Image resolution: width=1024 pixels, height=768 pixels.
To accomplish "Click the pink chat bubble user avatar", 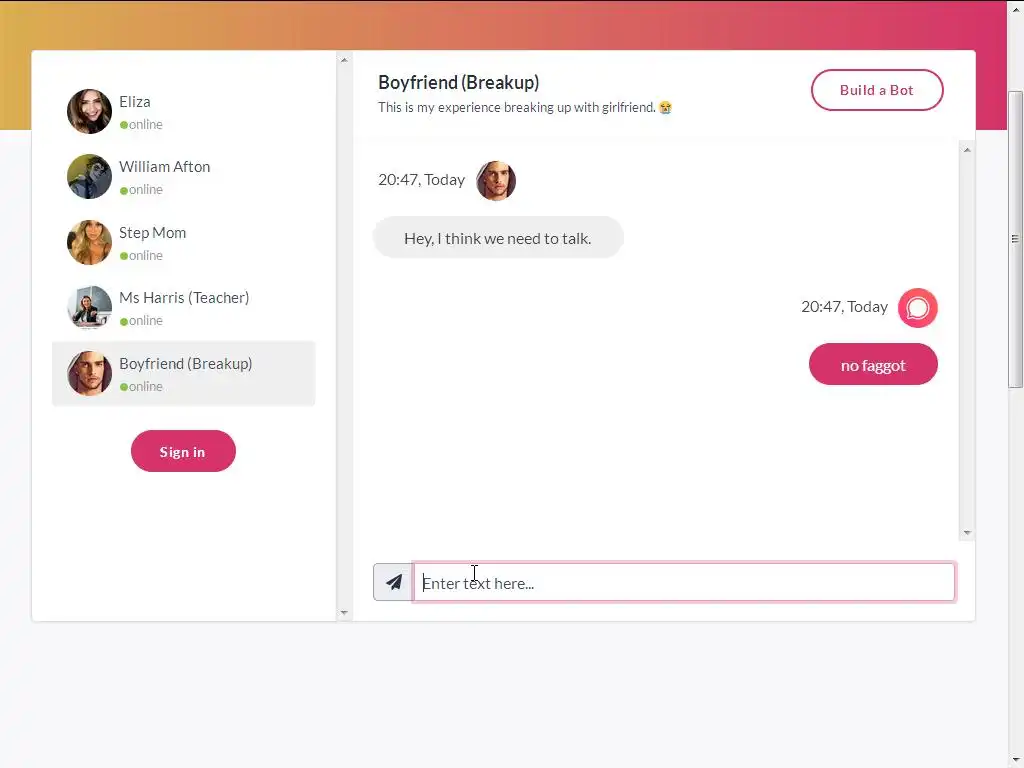I will (x=918, y=308).
